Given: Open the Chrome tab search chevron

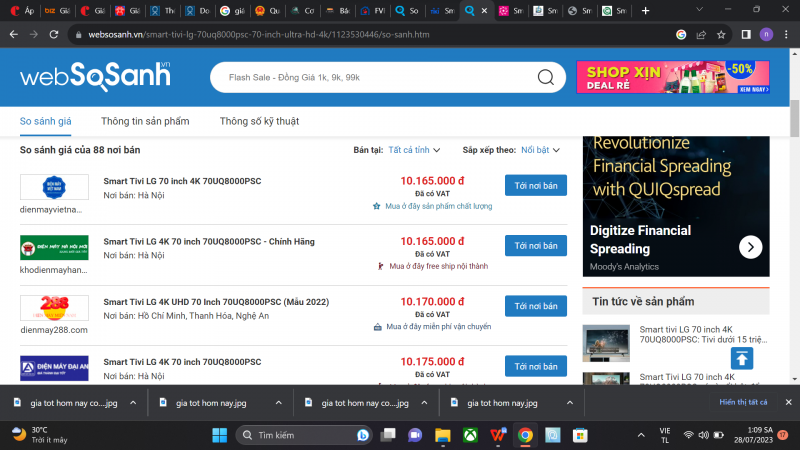Looking at the screenshot, I should coord(699,10).
